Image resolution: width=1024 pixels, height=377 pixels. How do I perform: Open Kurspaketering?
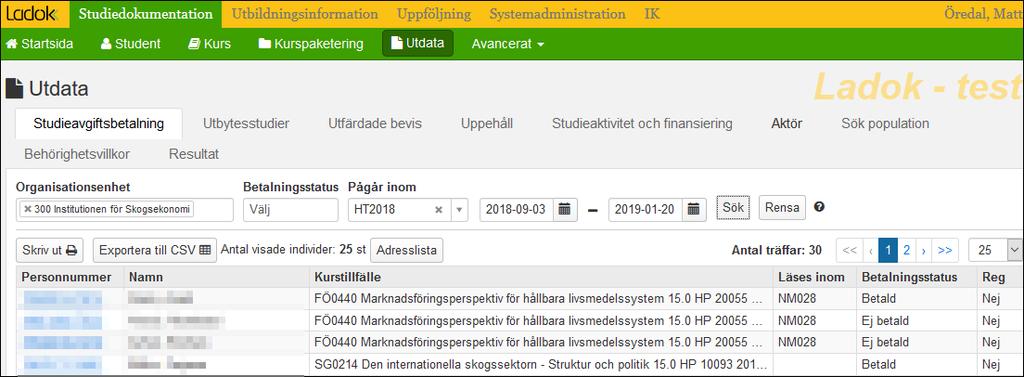pos(310,44)
